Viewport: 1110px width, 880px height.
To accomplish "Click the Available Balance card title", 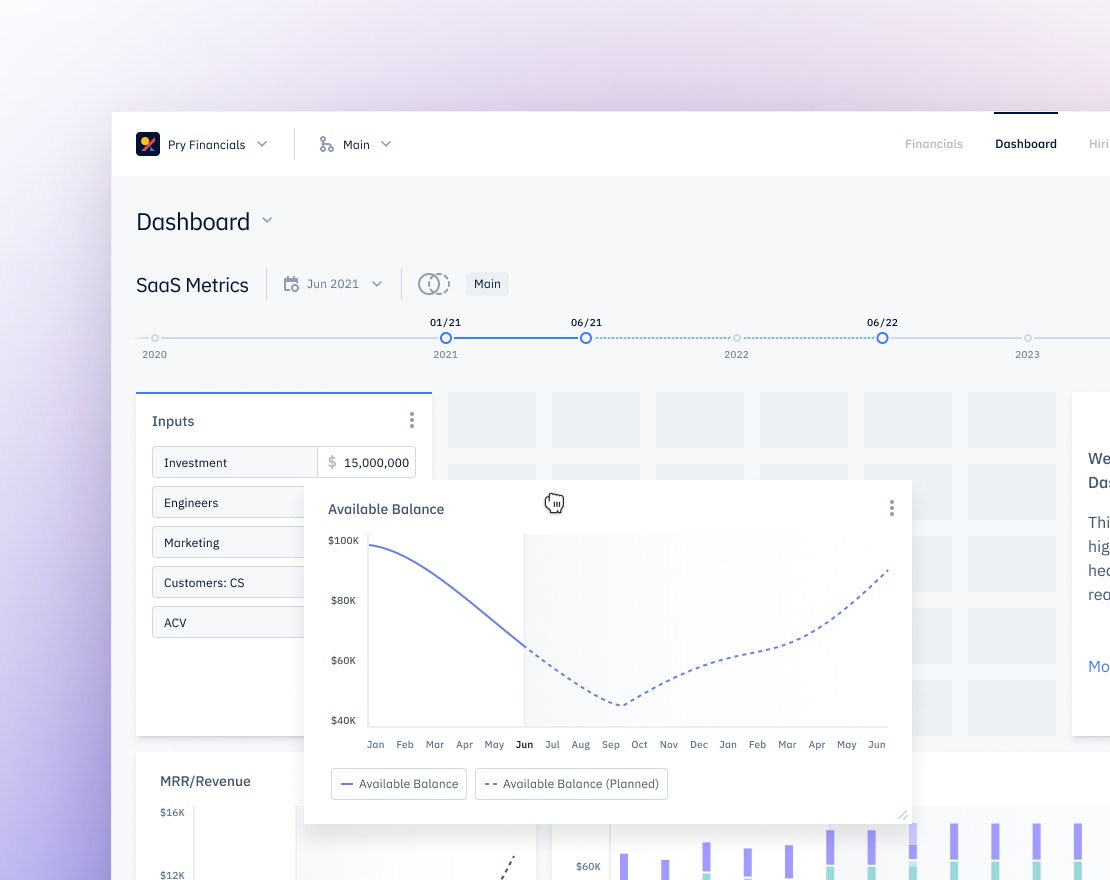I will (x=386, y=509).
